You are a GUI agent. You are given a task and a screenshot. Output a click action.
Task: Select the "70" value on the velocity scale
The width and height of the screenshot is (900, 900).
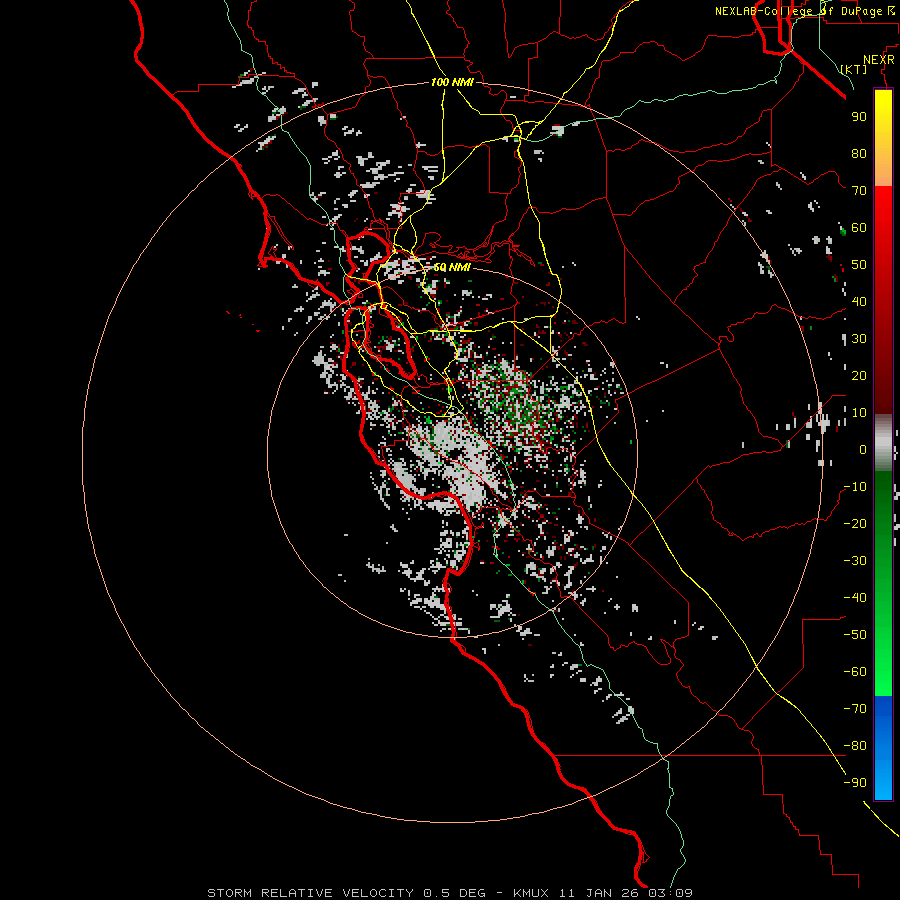(x=859, y=191)
